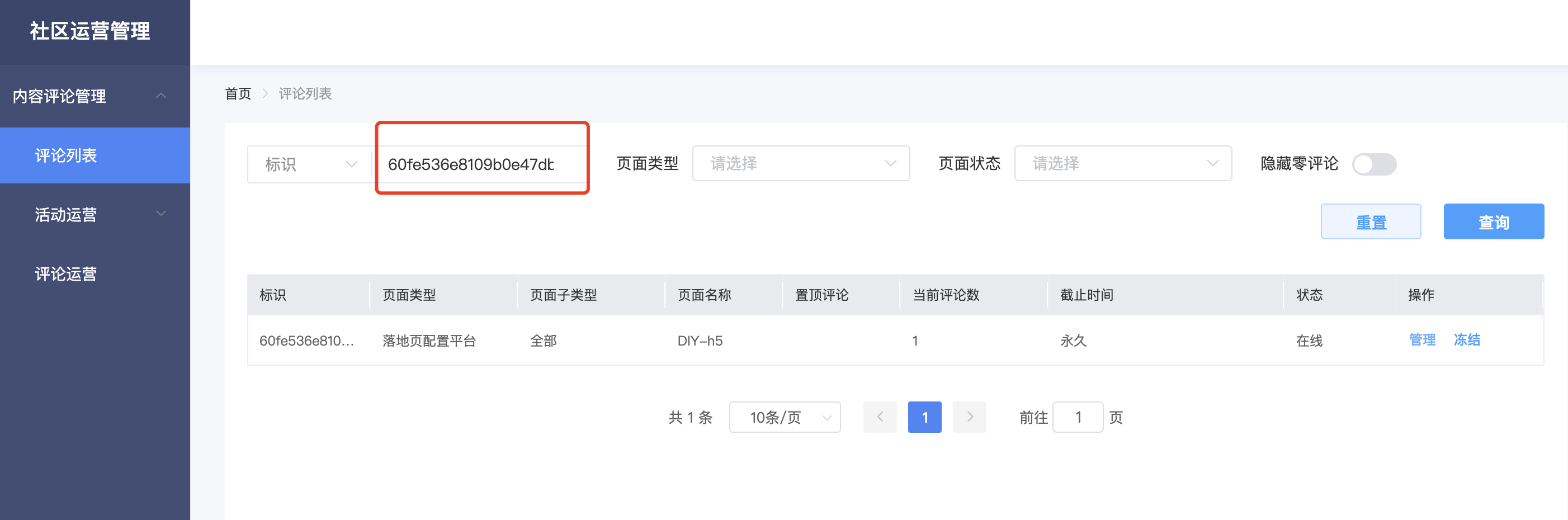Click the 管理 link in the row

click(1422, 340)
